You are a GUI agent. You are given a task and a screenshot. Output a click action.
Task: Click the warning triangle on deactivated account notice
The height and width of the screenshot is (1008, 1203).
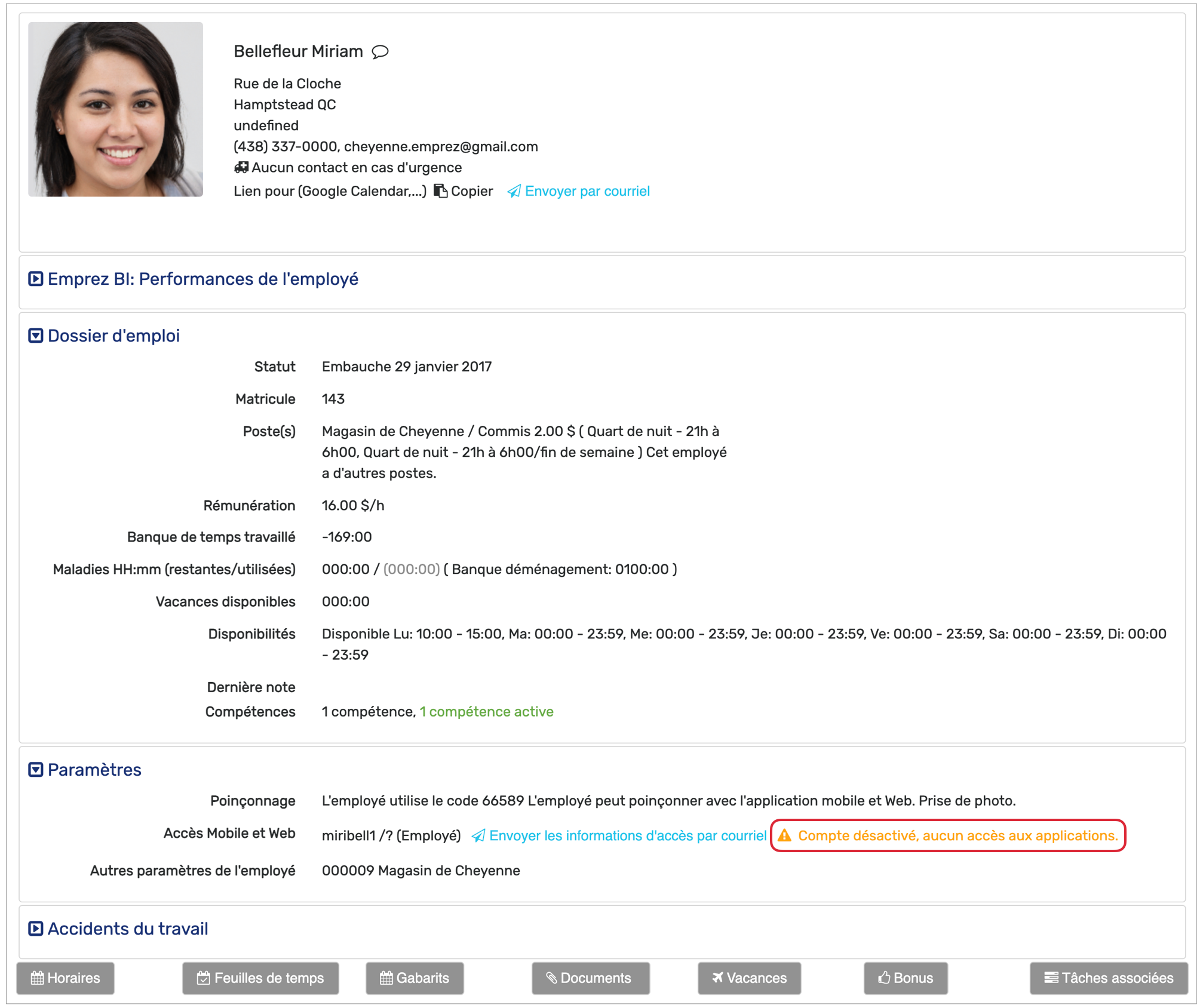784,835
